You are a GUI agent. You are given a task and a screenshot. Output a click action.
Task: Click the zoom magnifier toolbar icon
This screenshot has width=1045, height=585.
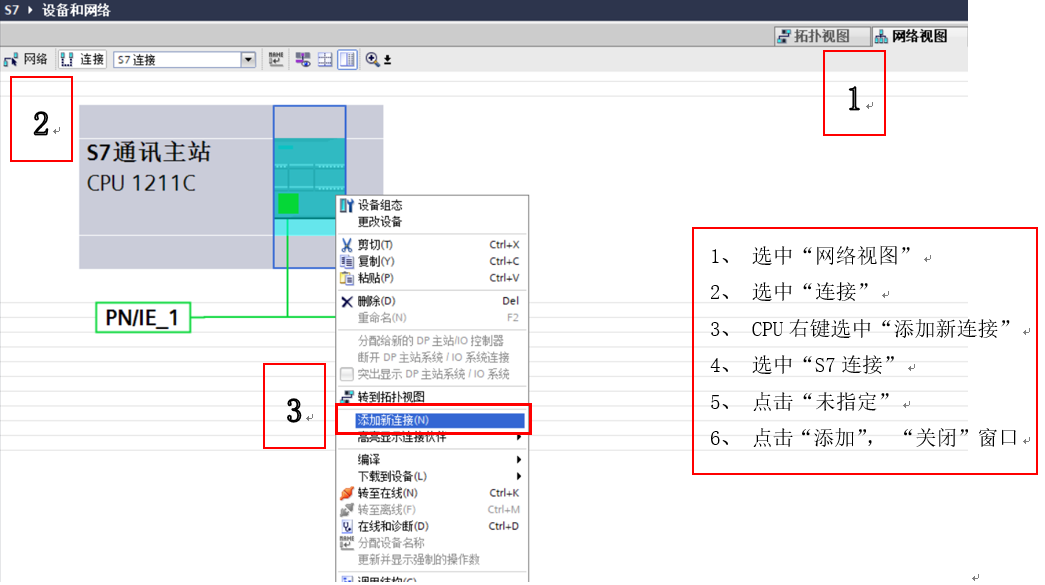coord(372,60)
